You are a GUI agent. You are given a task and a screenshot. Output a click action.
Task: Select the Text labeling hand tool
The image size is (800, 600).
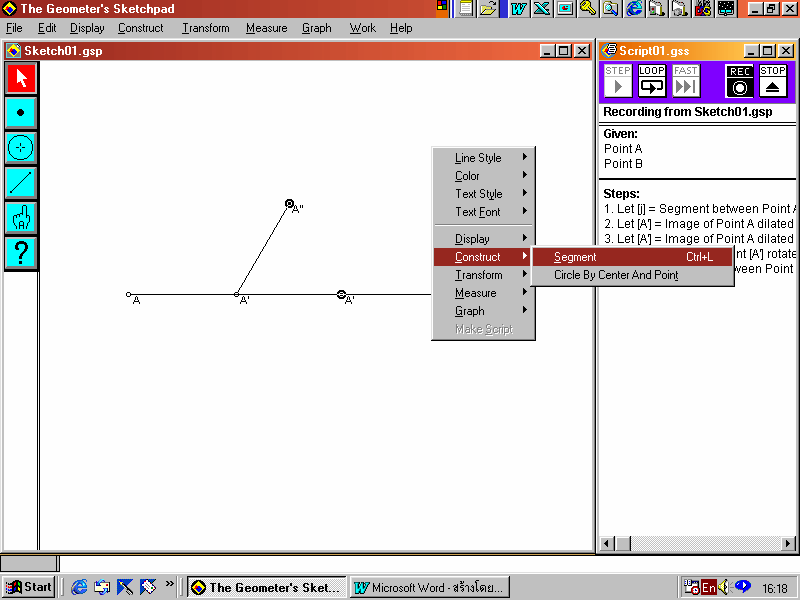point(21,217)
